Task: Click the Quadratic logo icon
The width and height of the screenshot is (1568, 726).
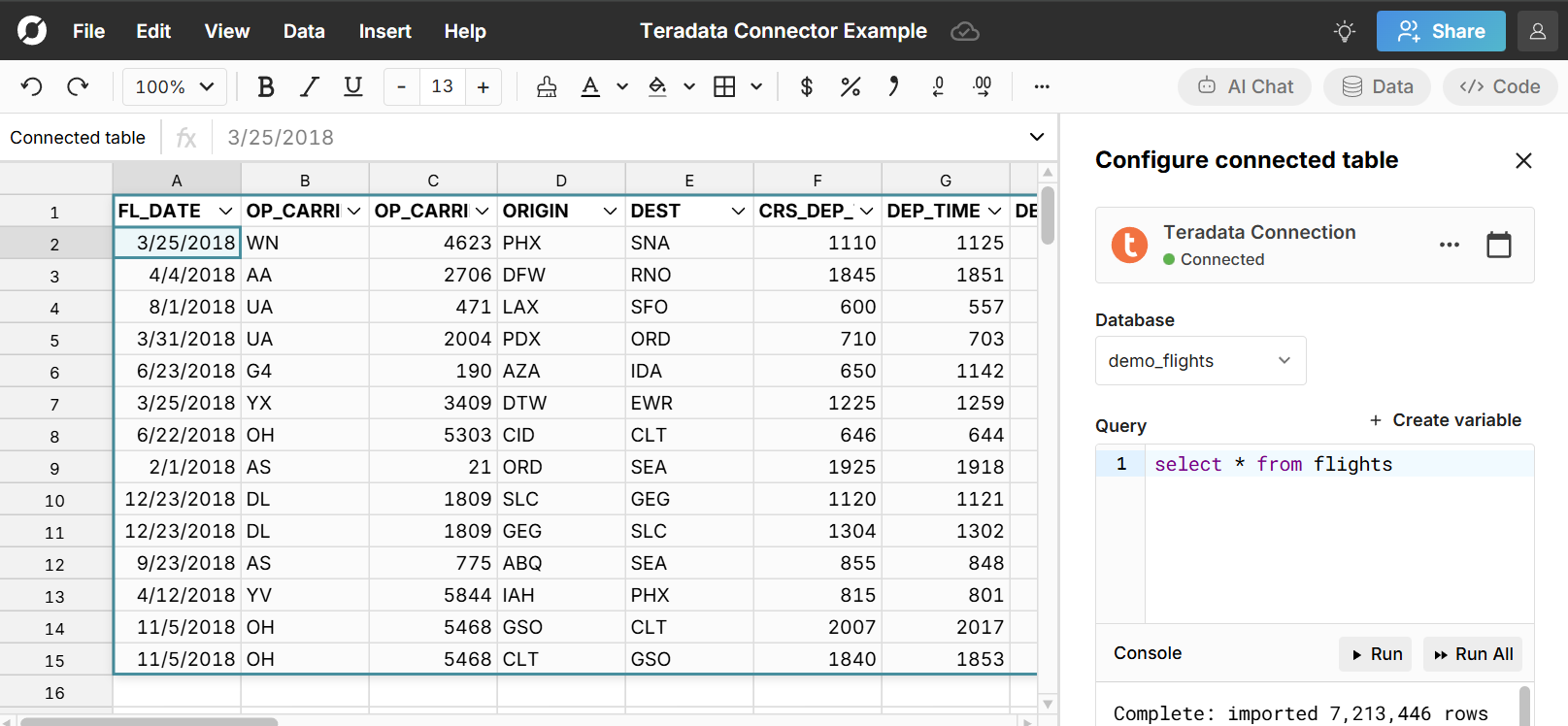Action: 31,30
